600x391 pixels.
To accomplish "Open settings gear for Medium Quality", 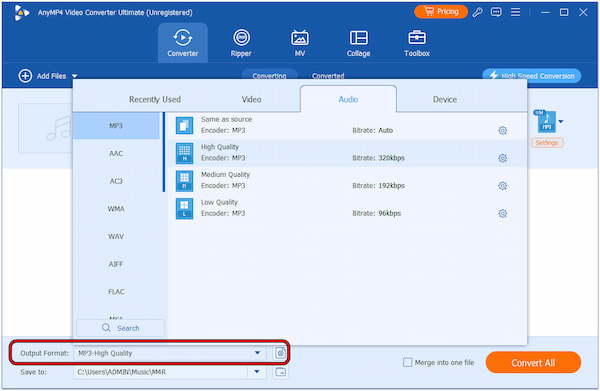I will (502, 186).
